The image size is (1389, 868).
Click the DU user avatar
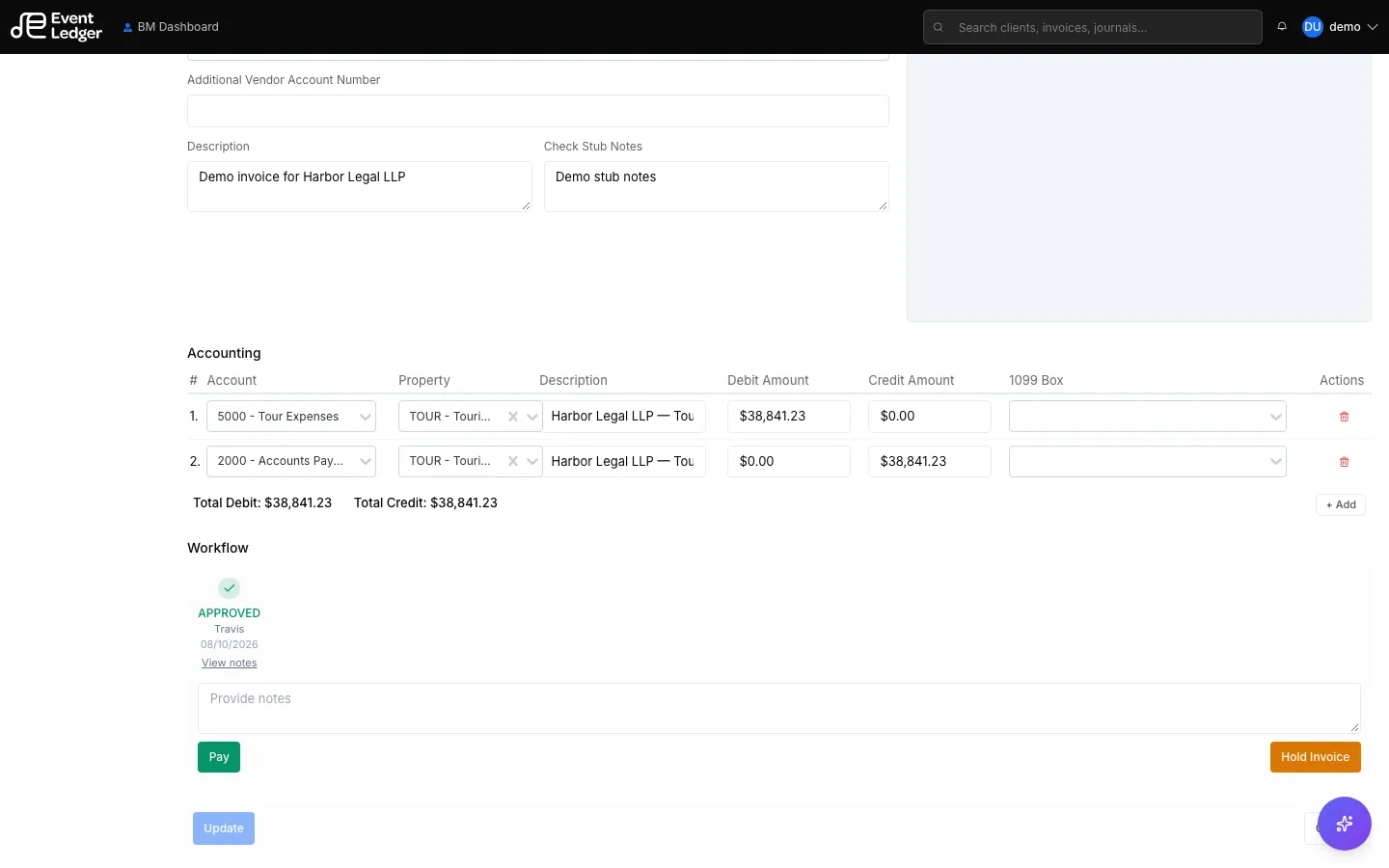[x=1312, y=27]
